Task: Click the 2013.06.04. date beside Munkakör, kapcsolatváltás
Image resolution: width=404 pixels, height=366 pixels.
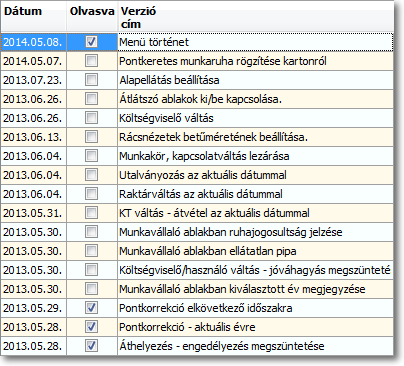Action: pos(33,156)
